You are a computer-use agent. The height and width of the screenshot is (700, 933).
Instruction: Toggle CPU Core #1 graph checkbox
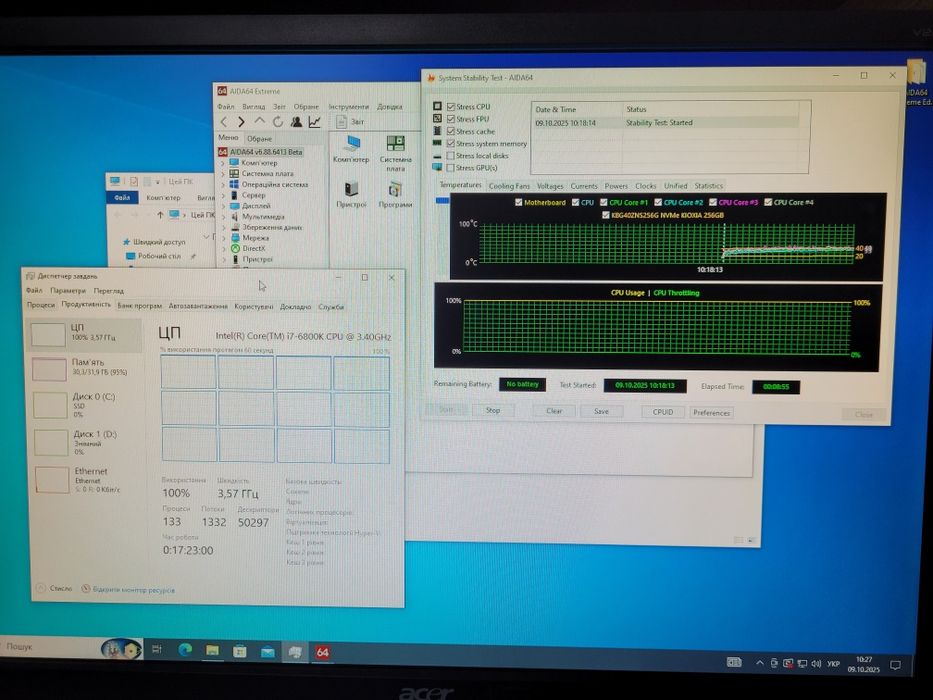pyautogui.click(x=603, y=202)
